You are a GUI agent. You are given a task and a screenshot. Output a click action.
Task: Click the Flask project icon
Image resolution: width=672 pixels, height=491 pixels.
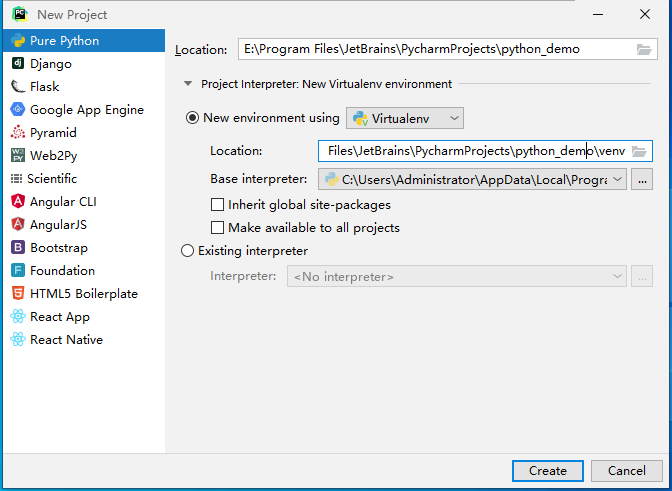click(18, 87)
